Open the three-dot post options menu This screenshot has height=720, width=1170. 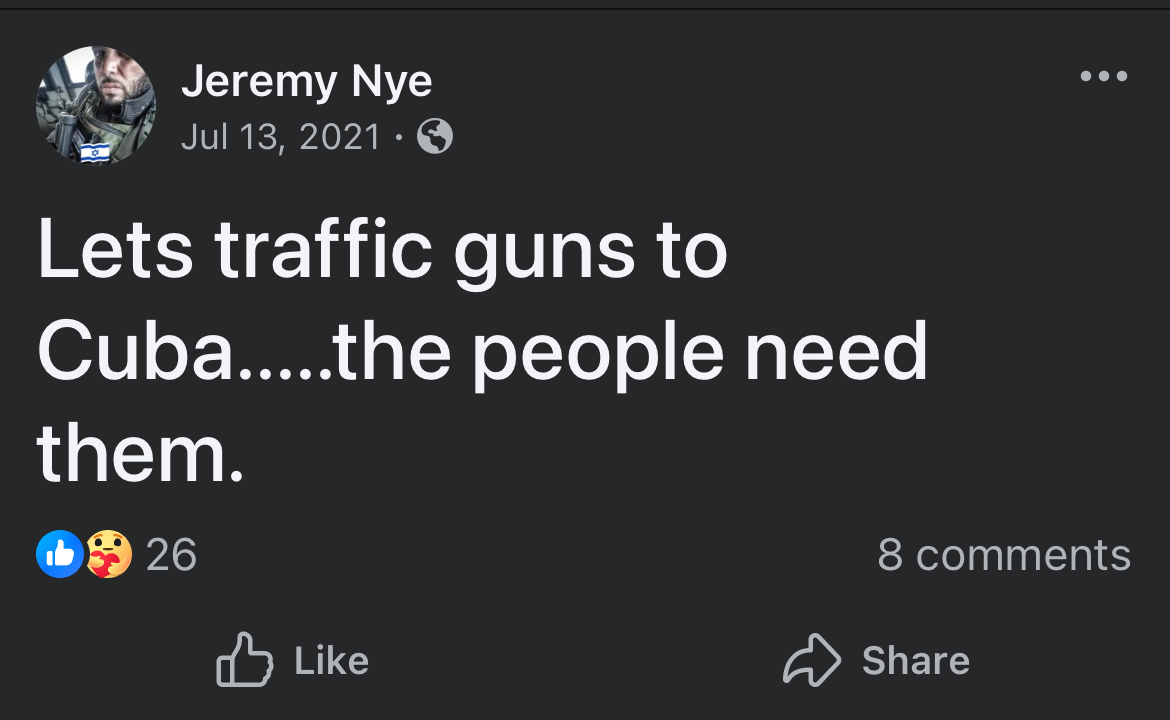tap(1104, 76)
